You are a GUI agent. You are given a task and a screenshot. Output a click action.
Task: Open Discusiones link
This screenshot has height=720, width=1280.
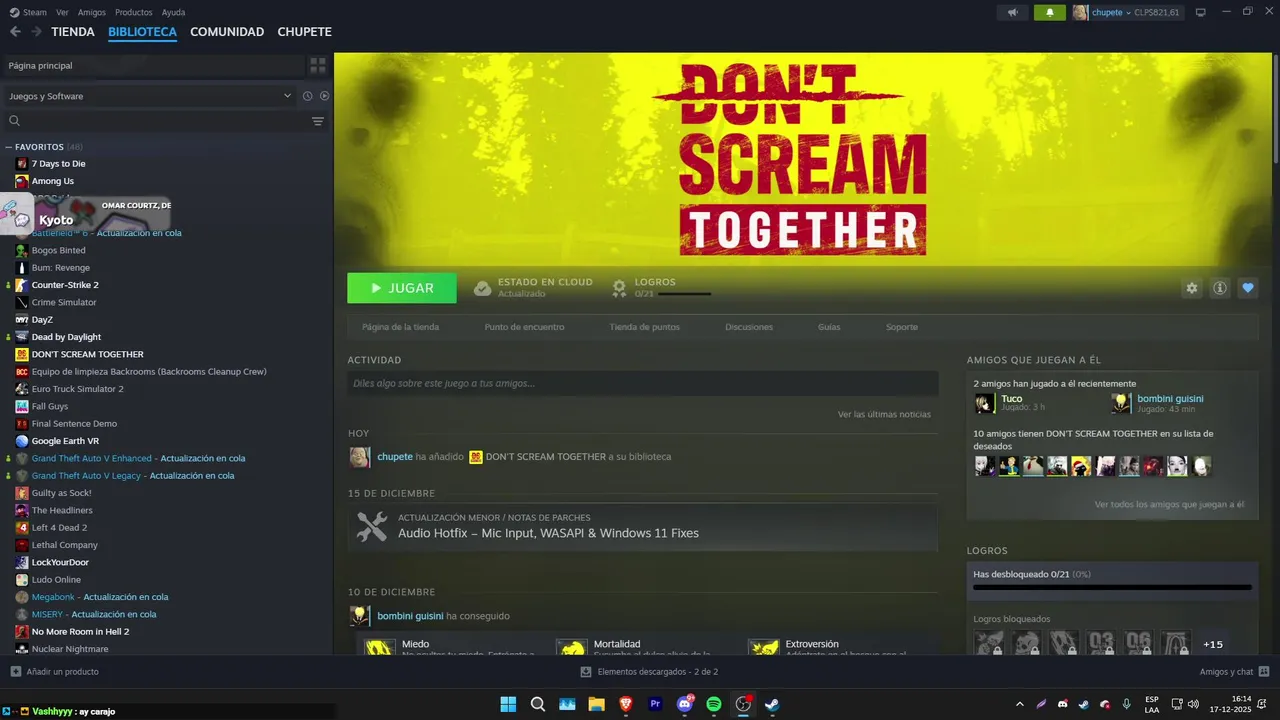click(x=749, y=327)
